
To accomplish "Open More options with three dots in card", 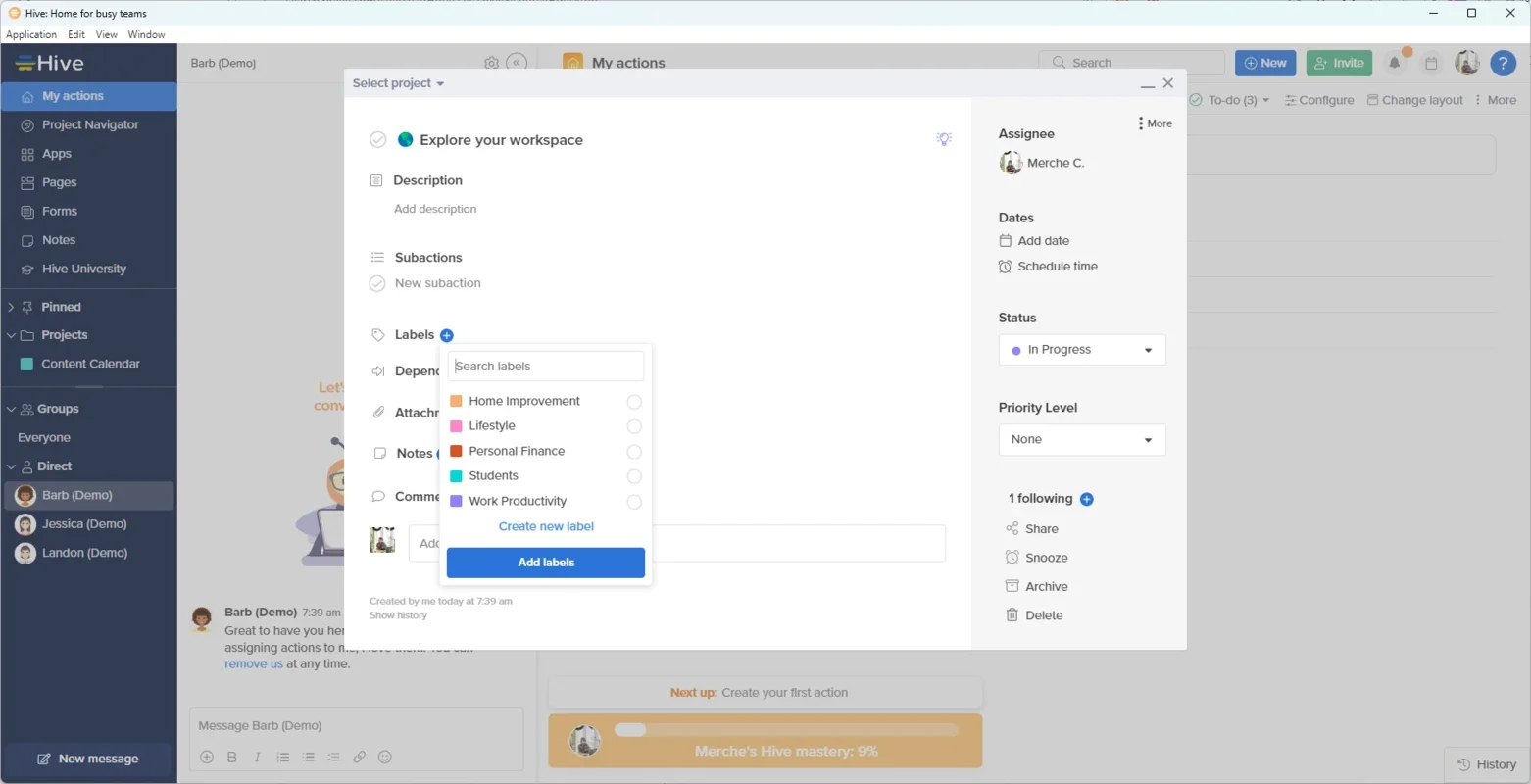I will 1155,123.
